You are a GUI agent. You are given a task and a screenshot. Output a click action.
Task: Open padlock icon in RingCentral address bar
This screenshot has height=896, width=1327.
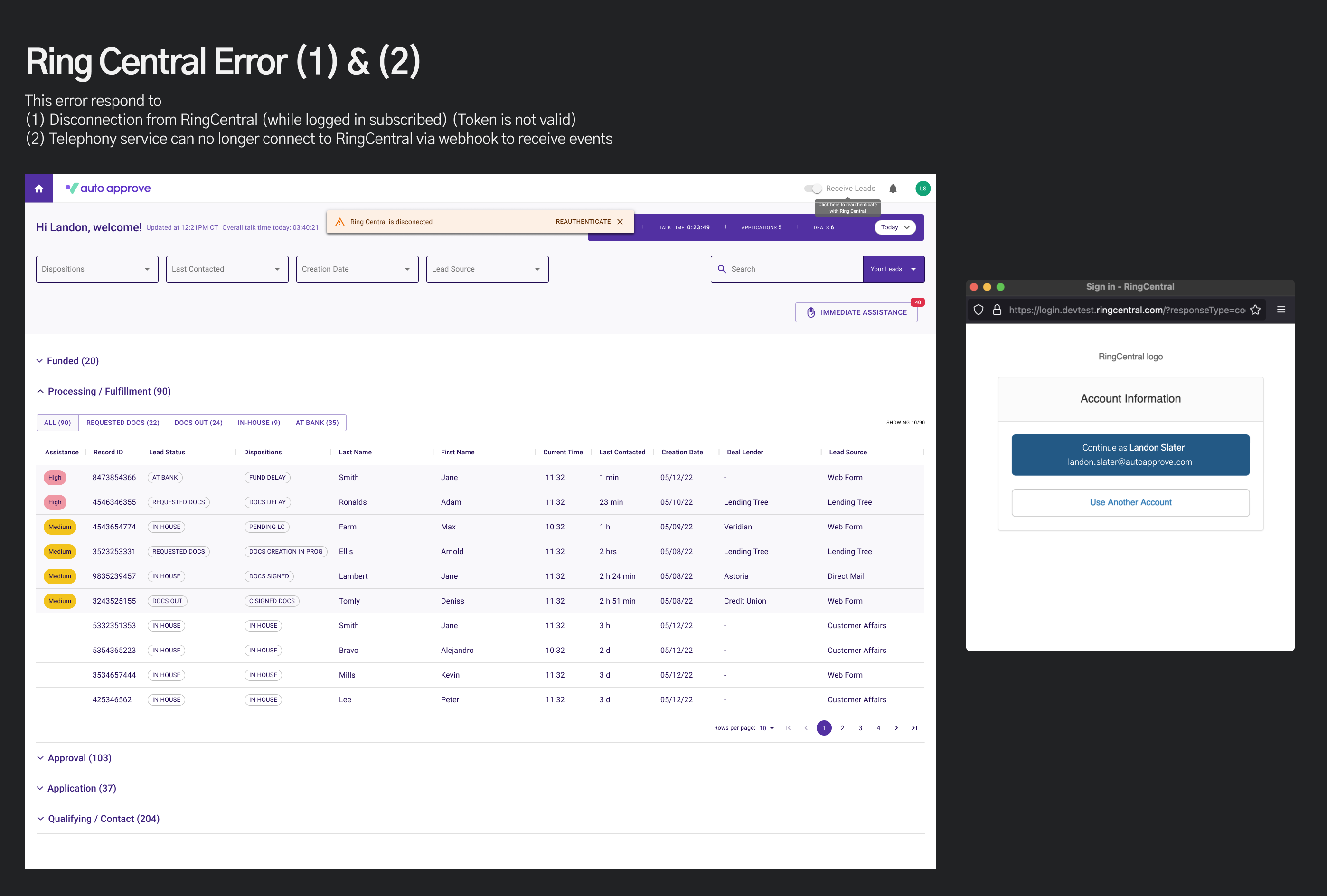[x=997, y=310]
